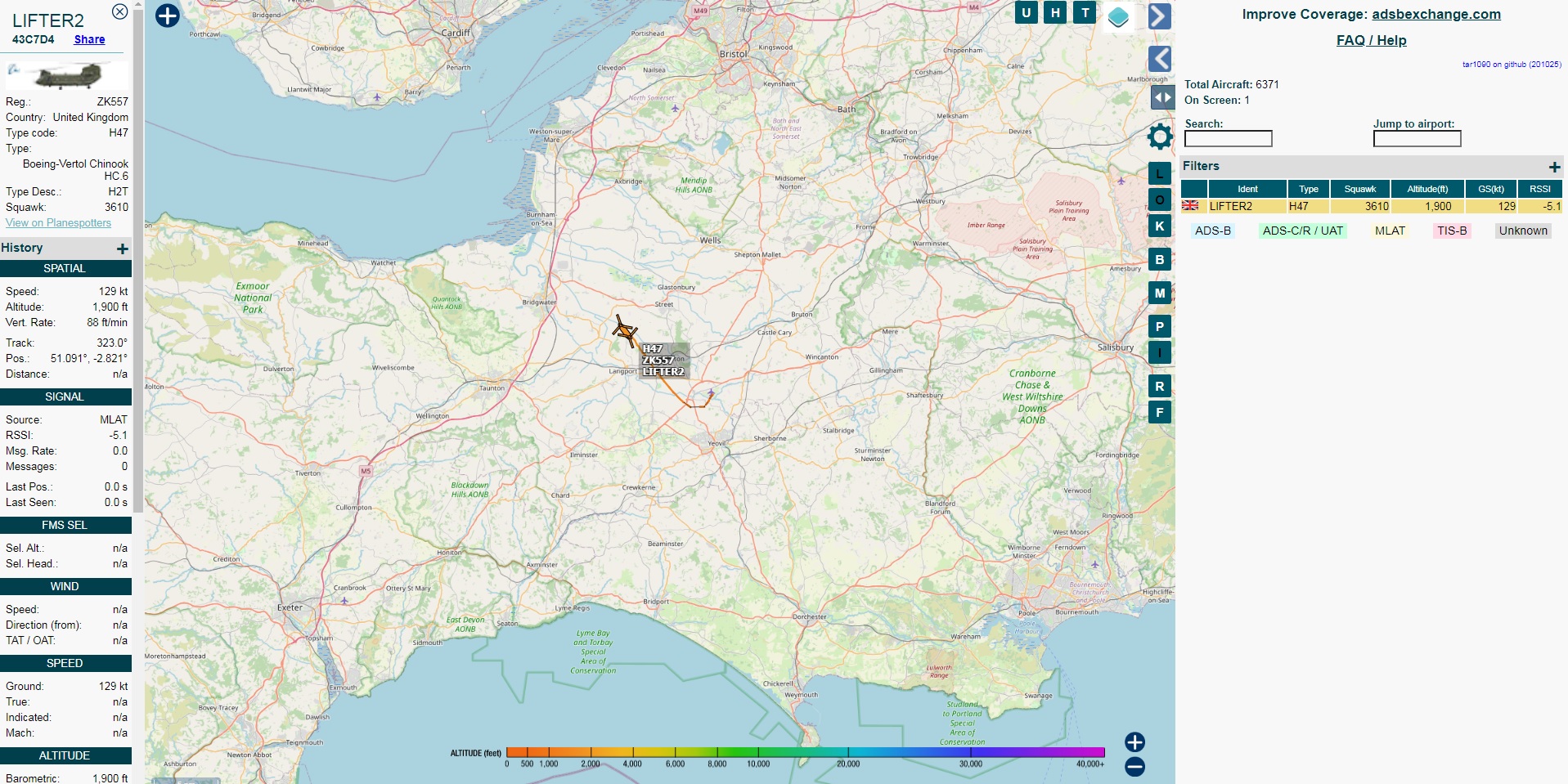Sort table by Ident column

pyautogui.click(x=1247, y=189)
